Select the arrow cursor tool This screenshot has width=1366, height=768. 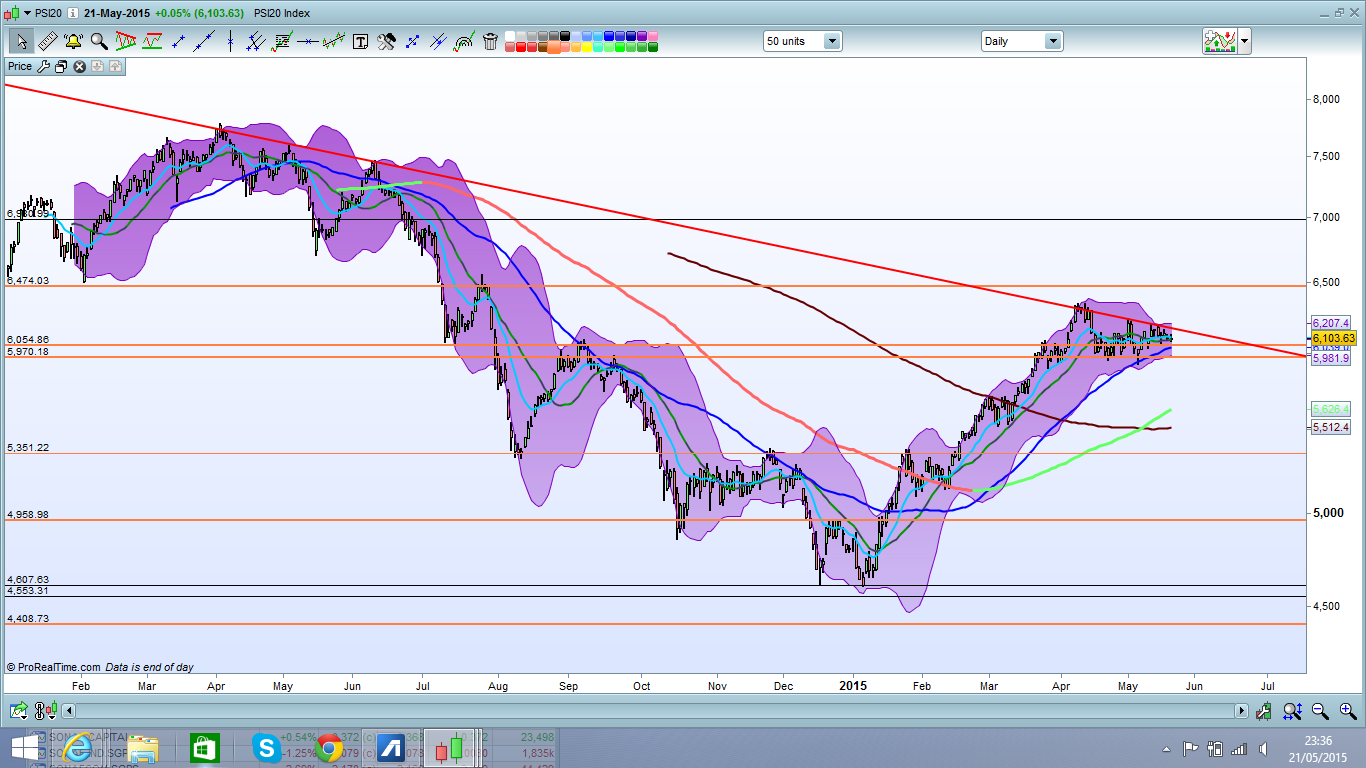point(21,41)
